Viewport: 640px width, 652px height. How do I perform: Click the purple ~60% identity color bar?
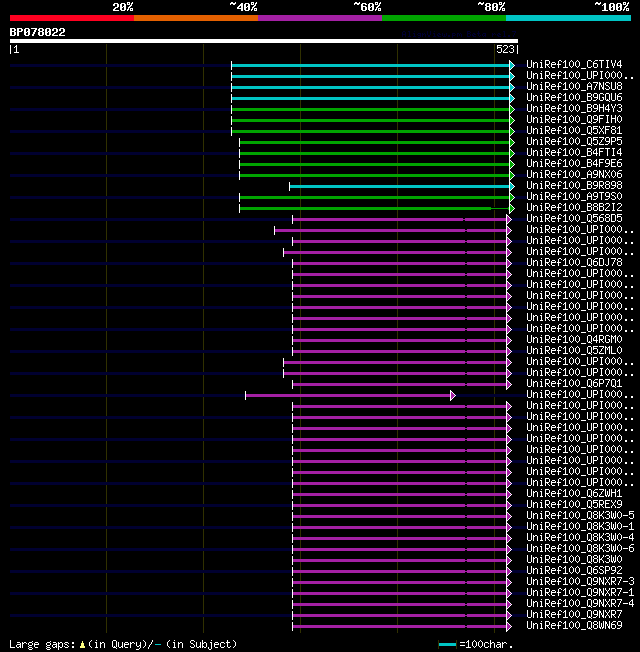(320, 18)
